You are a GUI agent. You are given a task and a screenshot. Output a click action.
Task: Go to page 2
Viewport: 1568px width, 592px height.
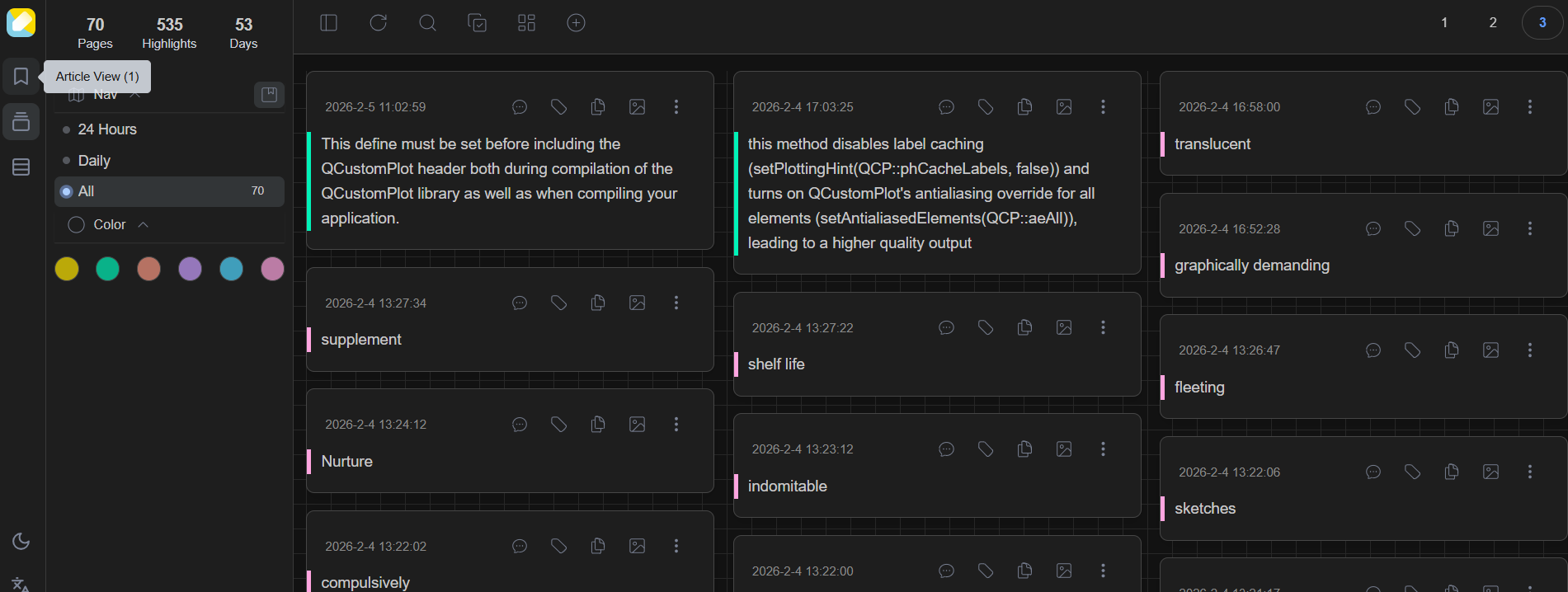pos(1492,23)
